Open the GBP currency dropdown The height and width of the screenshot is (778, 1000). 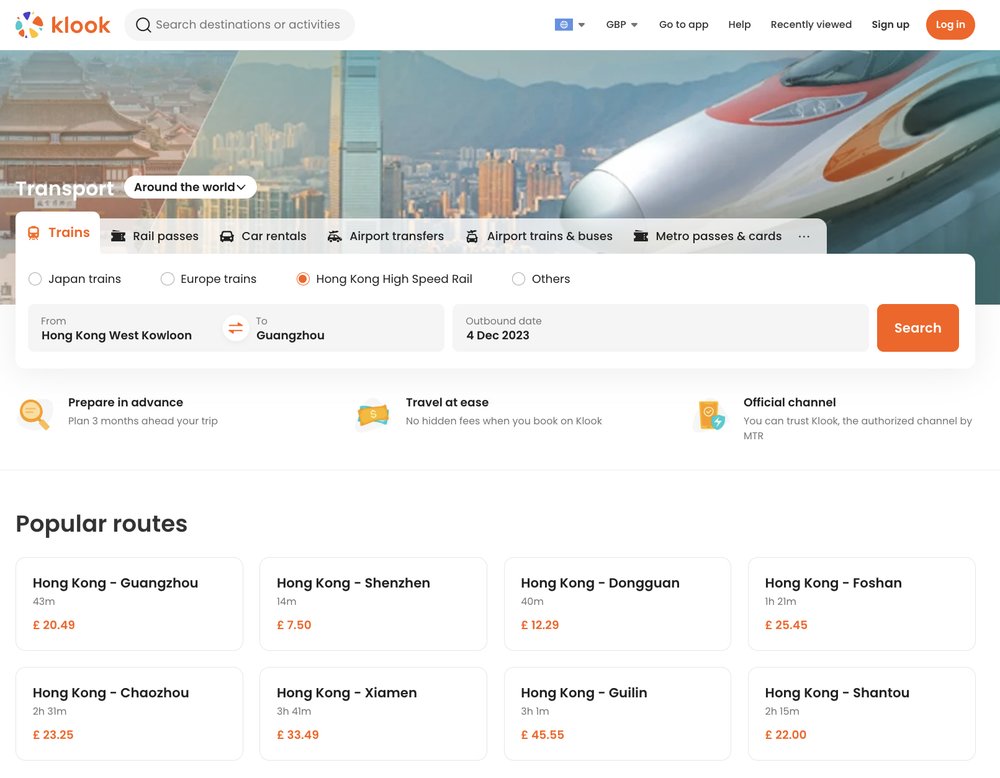pyautogui.click(x=620, y=24)
